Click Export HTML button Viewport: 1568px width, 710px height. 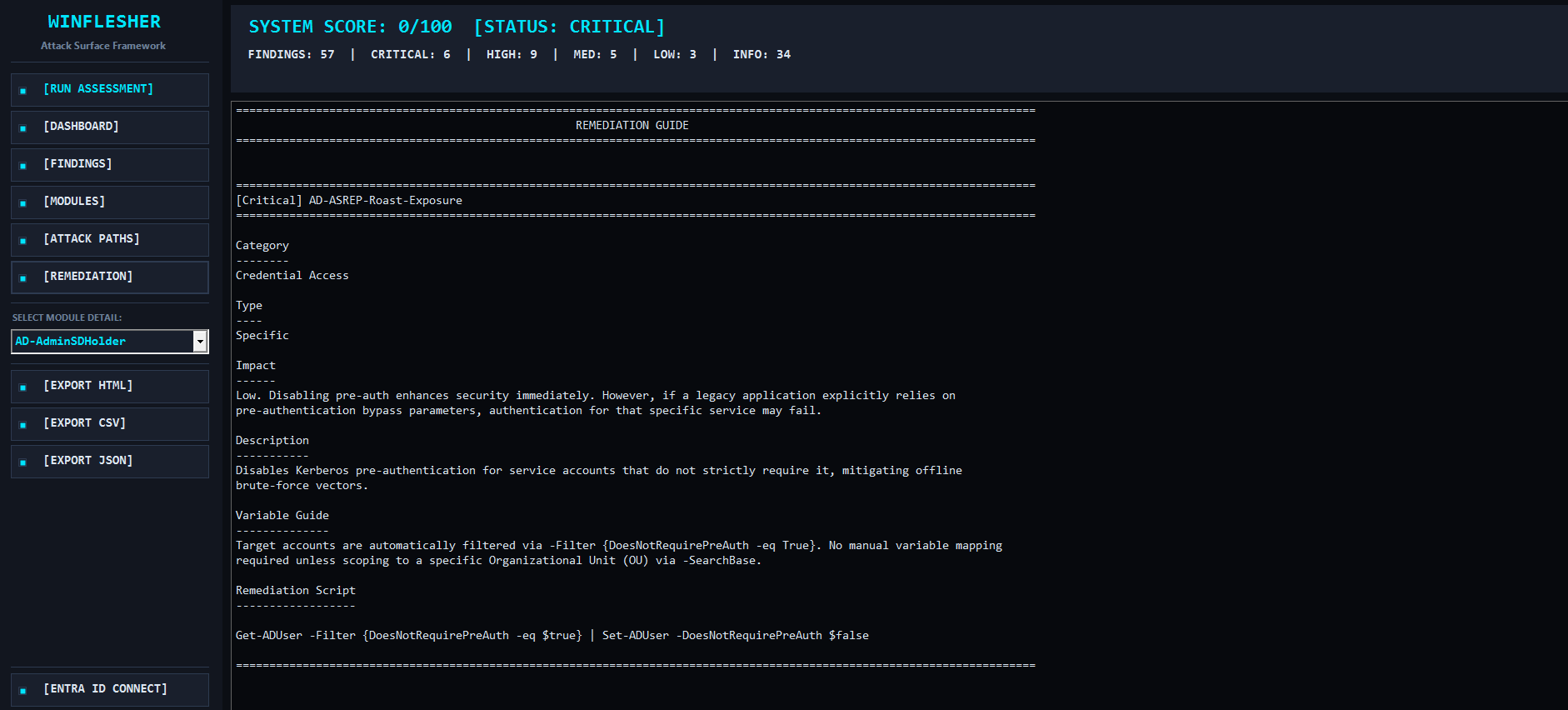point(110,386)
